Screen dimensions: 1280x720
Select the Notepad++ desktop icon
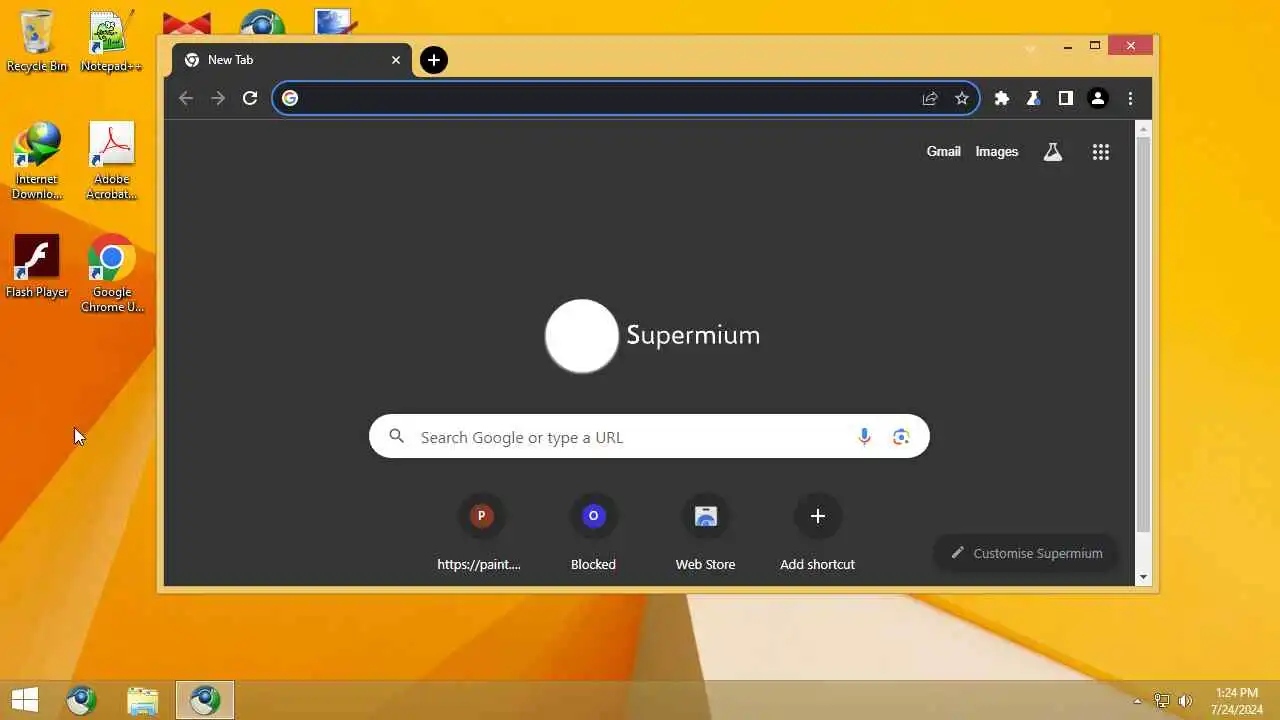tap(111, 42)
